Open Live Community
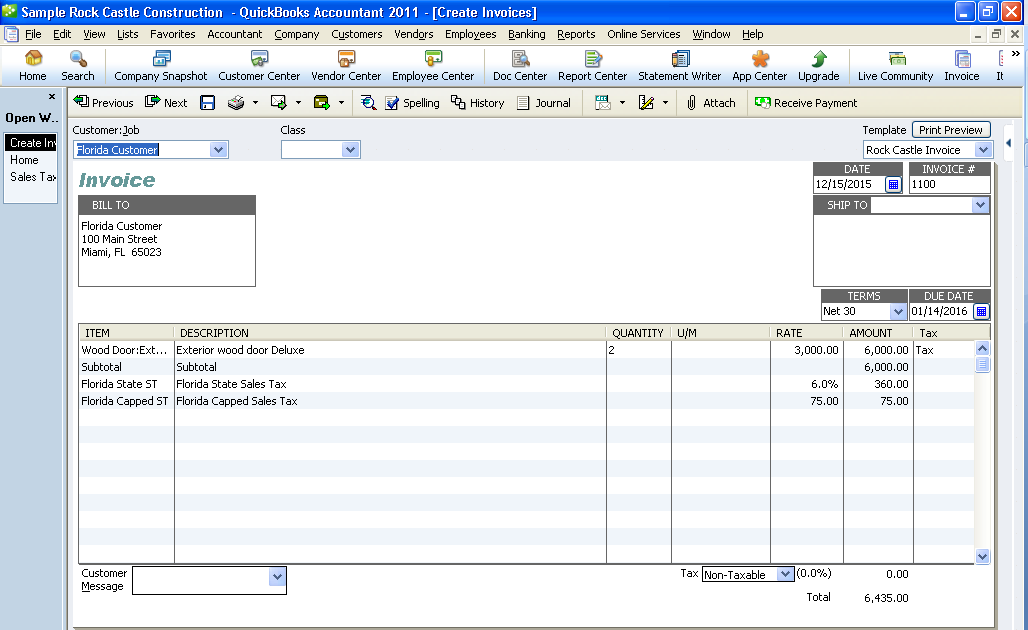1028x630 pixels. click(x=895, y=66)
